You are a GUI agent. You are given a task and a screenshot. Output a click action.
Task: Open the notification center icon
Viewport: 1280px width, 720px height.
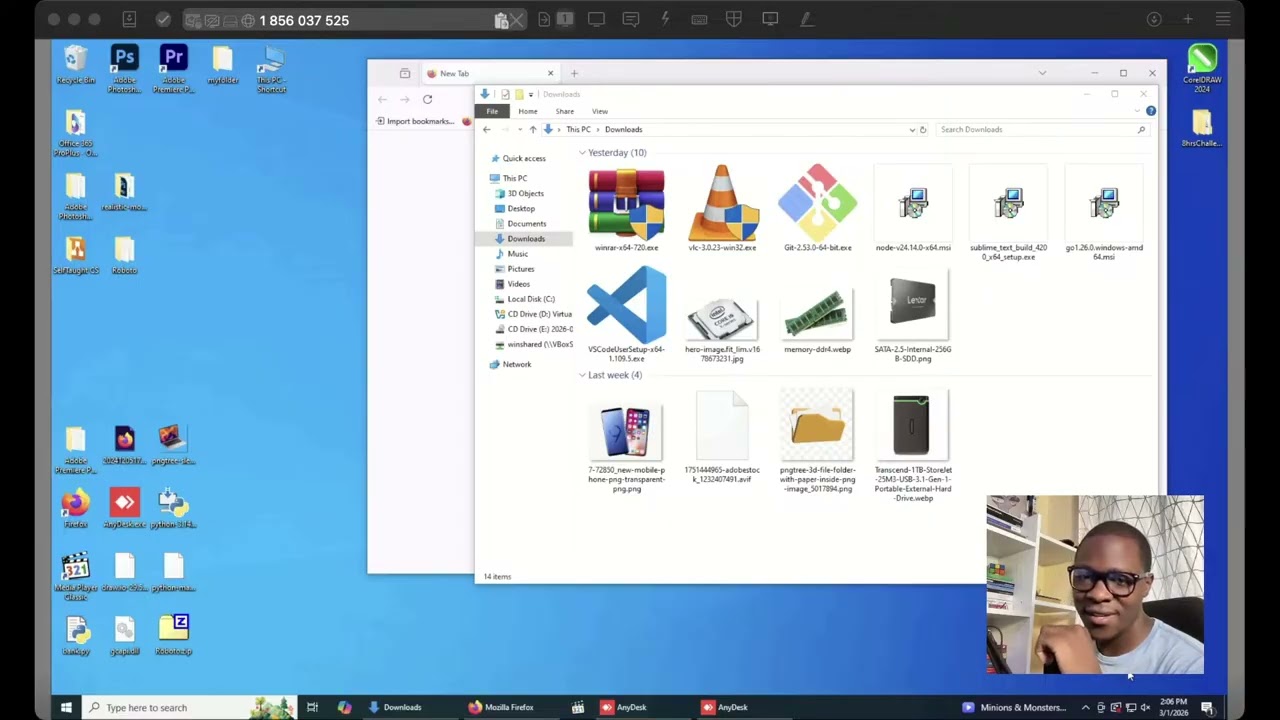[1207, 707]
